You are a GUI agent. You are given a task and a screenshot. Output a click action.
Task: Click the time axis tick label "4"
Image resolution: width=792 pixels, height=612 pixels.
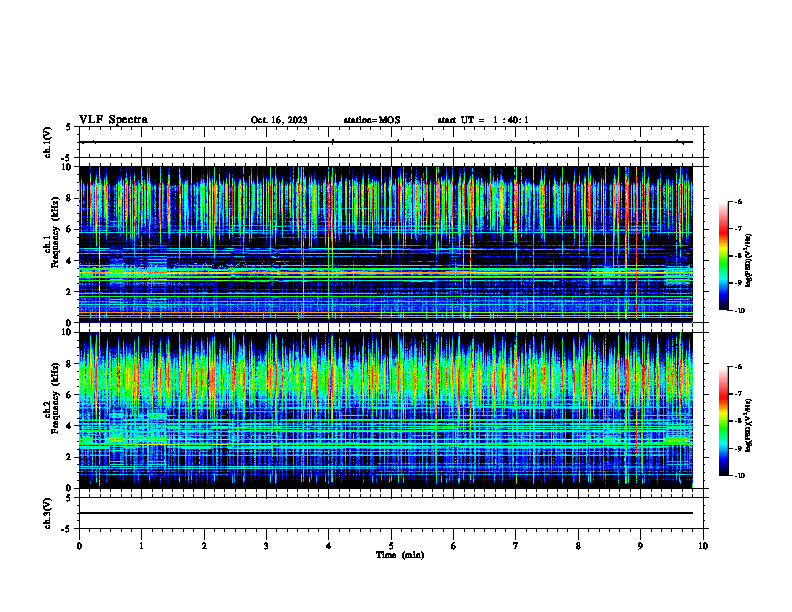(329, 546)
